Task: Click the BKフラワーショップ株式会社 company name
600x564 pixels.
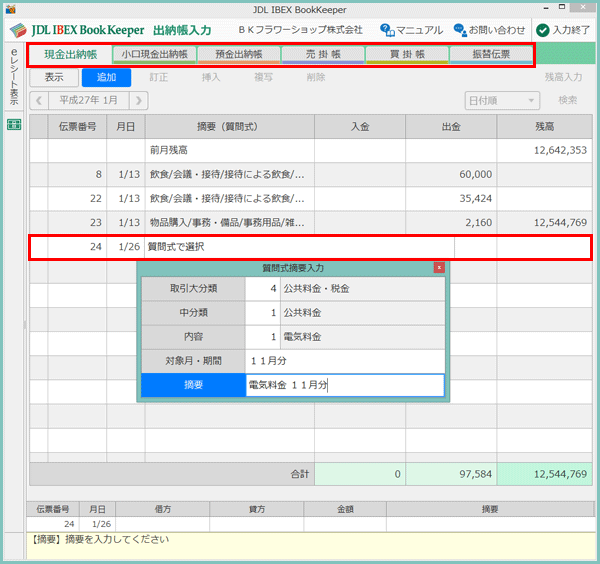Action: 300,30
